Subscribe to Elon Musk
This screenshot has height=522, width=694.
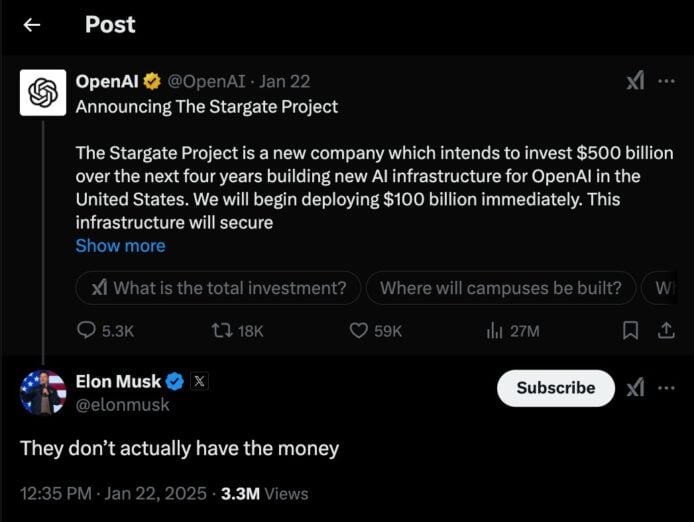555,388
